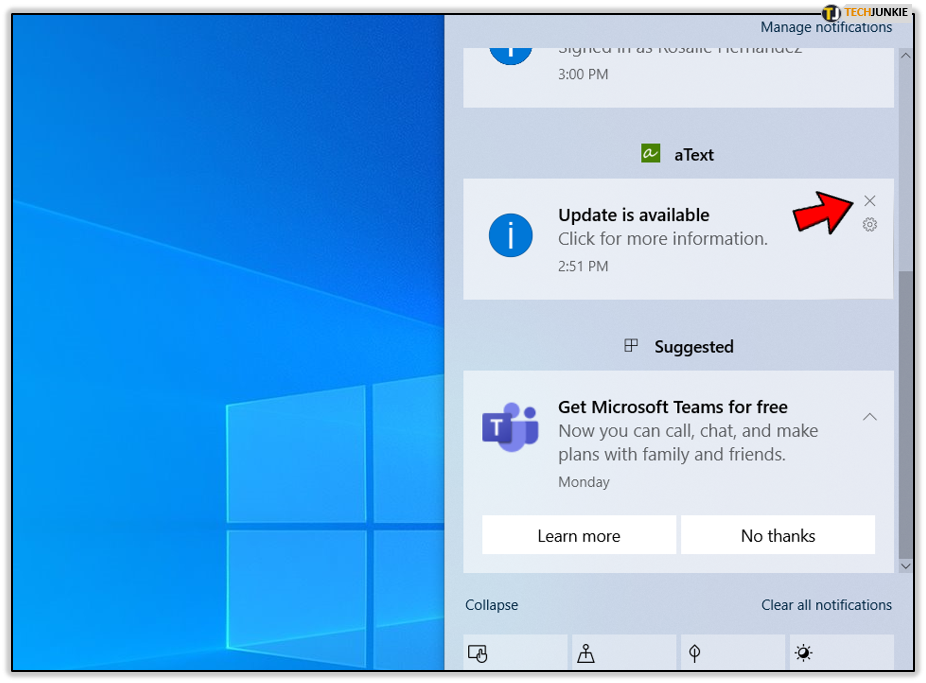Click the blue info icon beside Update is available

point(510,235)
